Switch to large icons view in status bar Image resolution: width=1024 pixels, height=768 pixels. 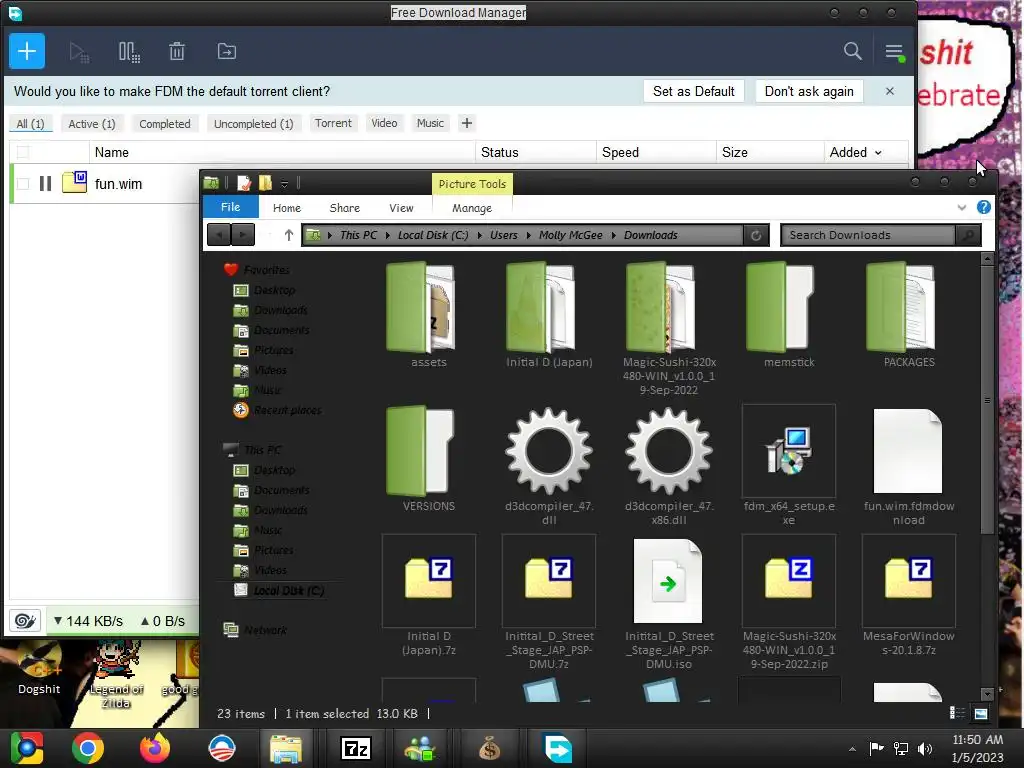981,714
